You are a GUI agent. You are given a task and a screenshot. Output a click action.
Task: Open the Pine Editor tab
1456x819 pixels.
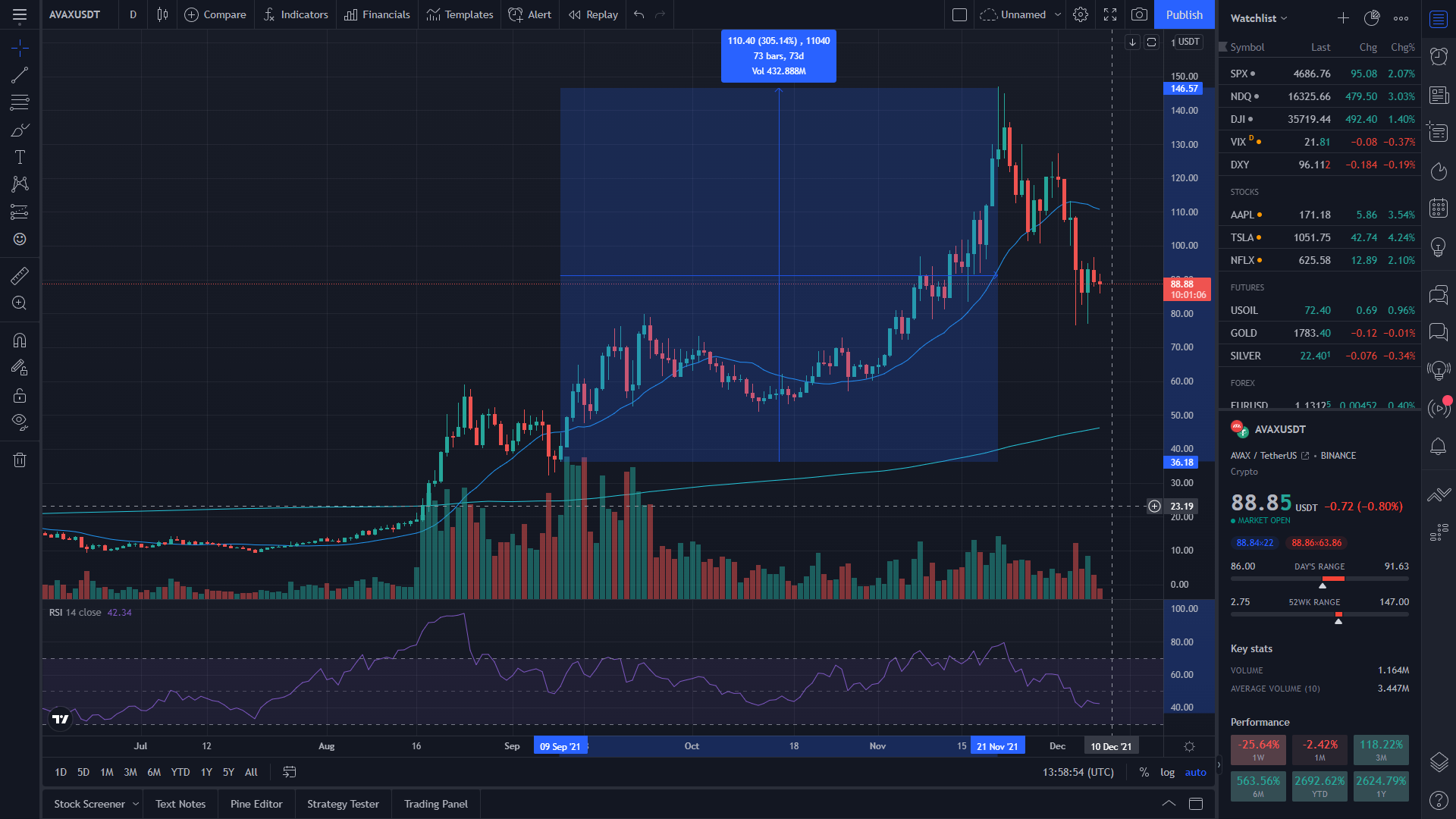point(256,804)
